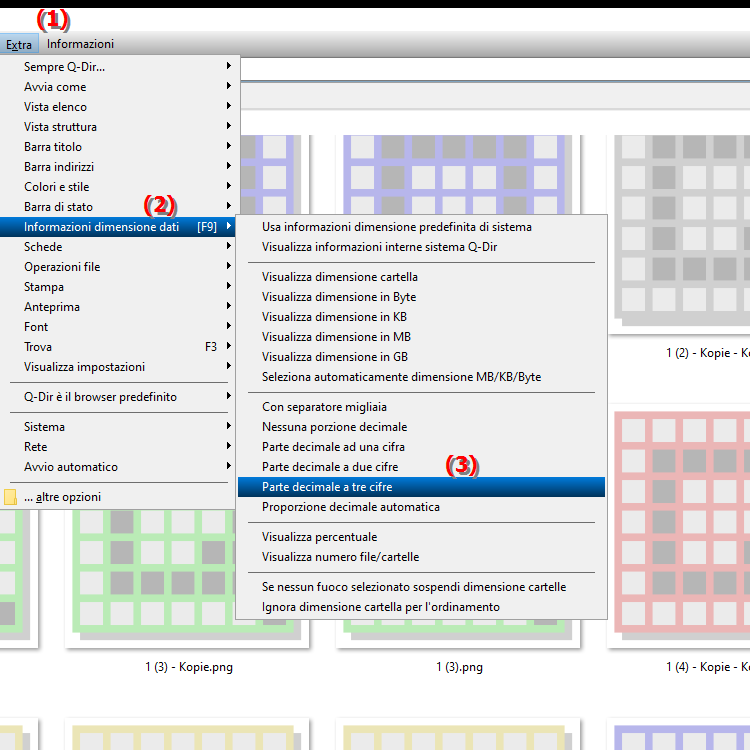Select Visualizza dimensione in MB

pos(421,337)
